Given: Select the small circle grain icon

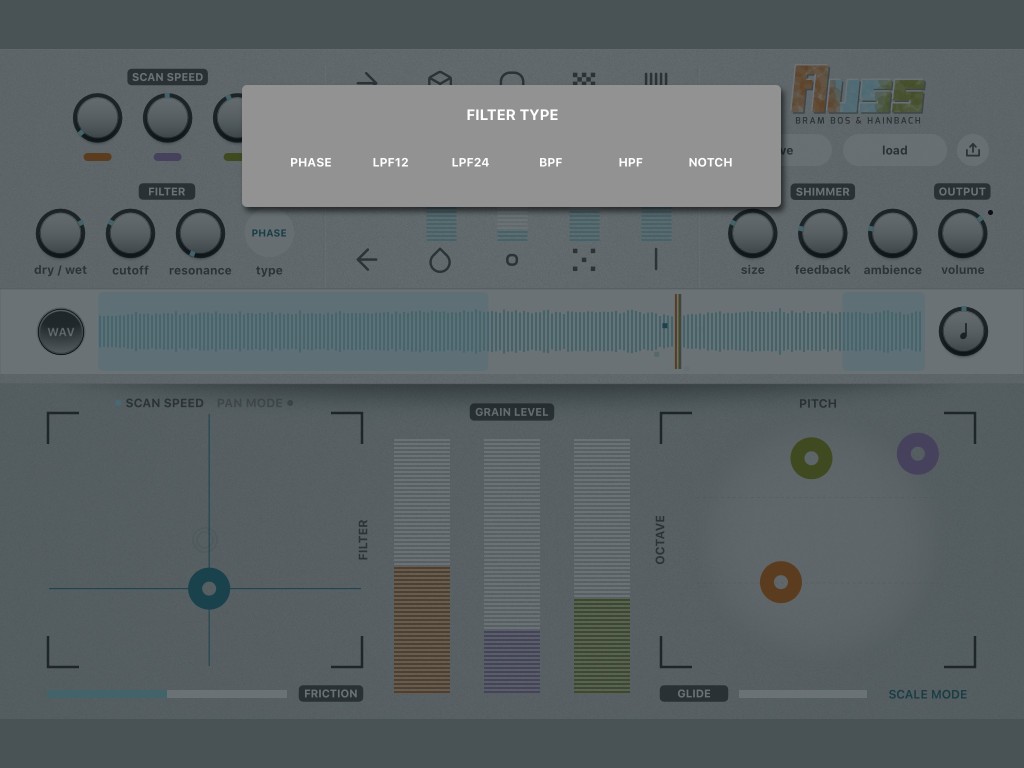Looking at the screenshot, I should (x=512, y=260).
